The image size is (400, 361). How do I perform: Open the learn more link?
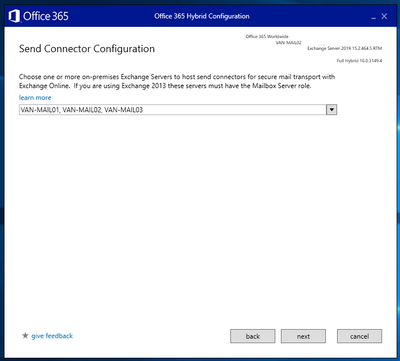[35, 98]
